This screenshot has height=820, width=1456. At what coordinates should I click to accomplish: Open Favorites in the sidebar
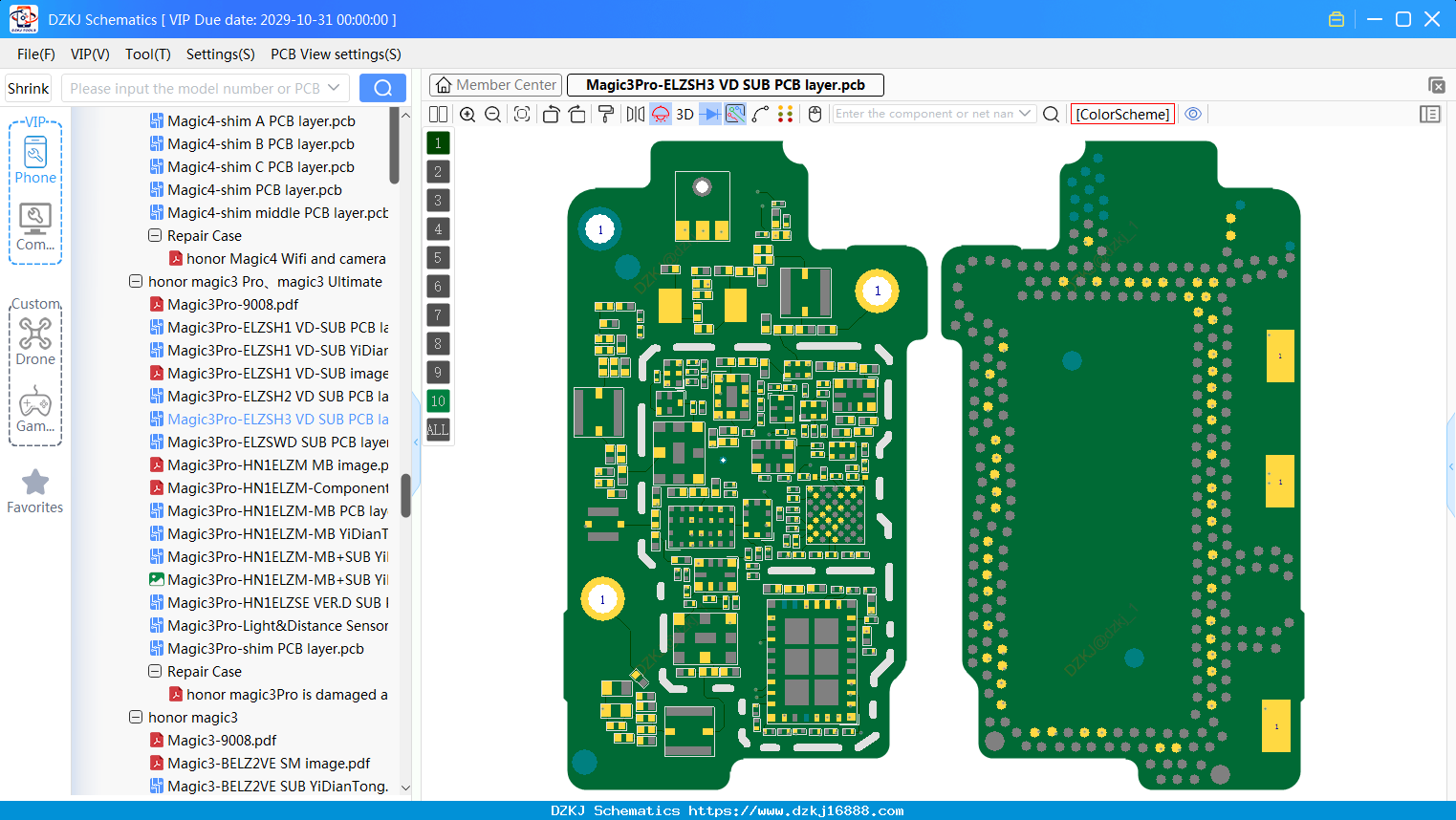coord(35,491)
